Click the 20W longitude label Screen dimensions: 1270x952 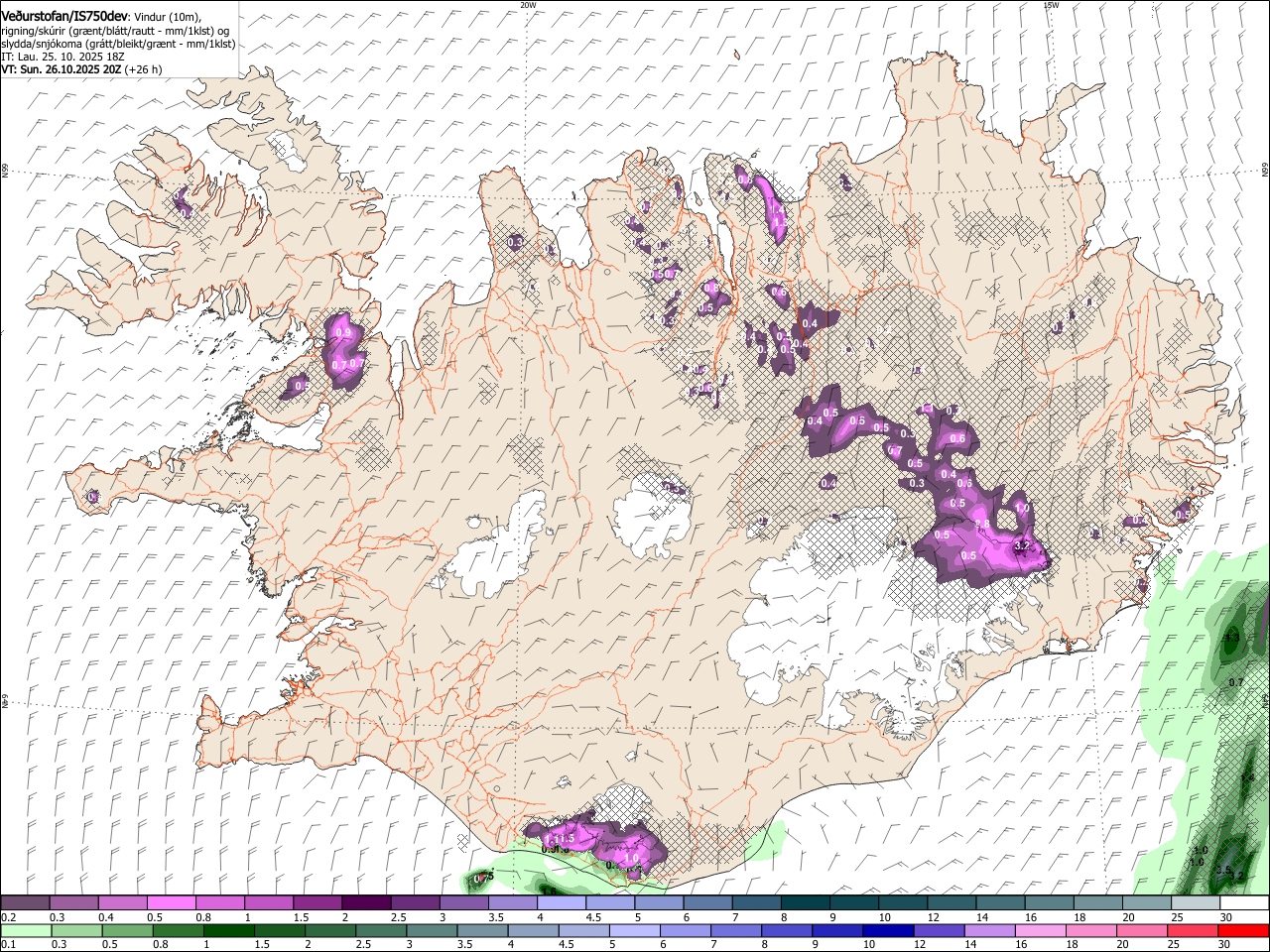(x=528, y=5)
